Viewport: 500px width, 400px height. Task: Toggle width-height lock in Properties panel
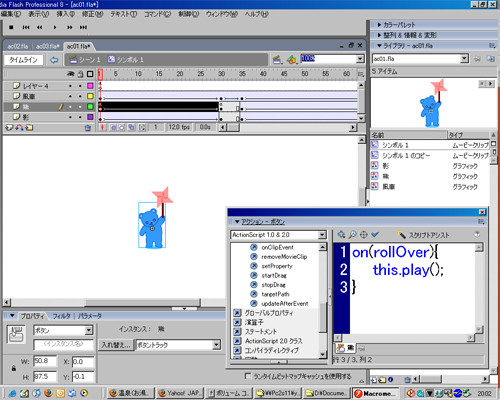click(14, 368)
